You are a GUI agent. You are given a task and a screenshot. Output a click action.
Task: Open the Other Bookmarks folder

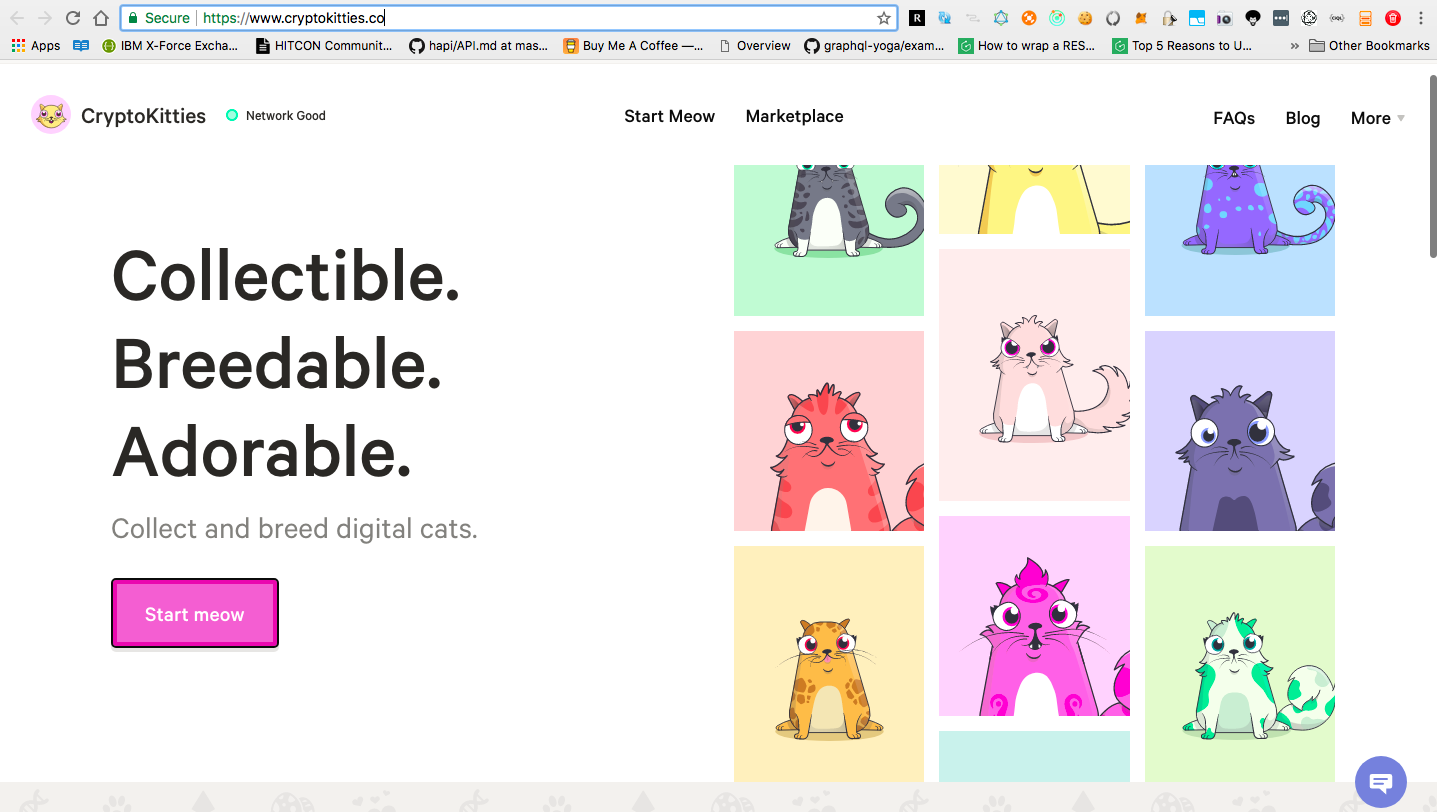point(1369,45)
